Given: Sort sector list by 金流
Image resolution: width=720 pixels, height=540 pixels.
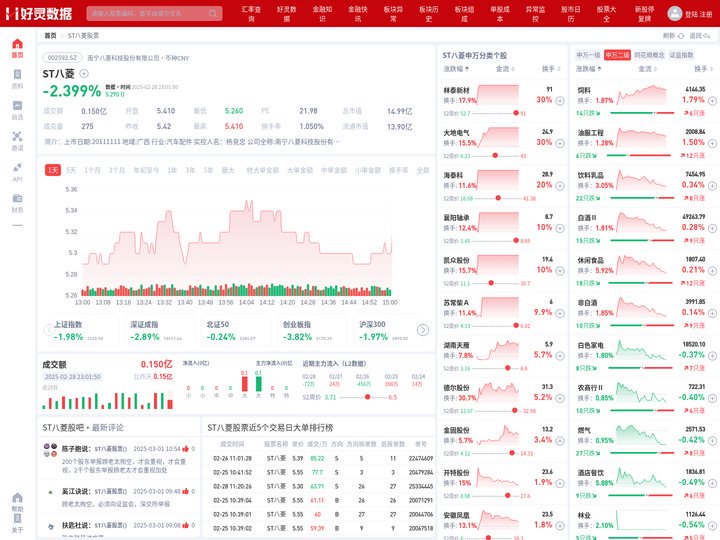Looking at the screenshot, I should [x=647, y=69].
